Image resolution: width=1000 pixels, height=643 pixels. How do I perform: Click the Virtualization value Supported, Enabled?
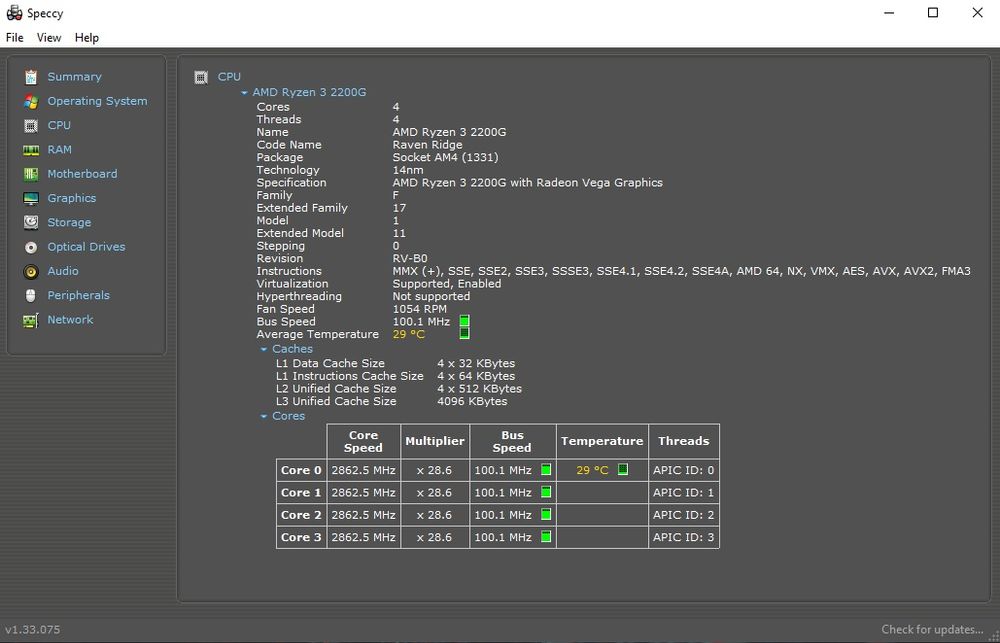click(x=446, y=283)
